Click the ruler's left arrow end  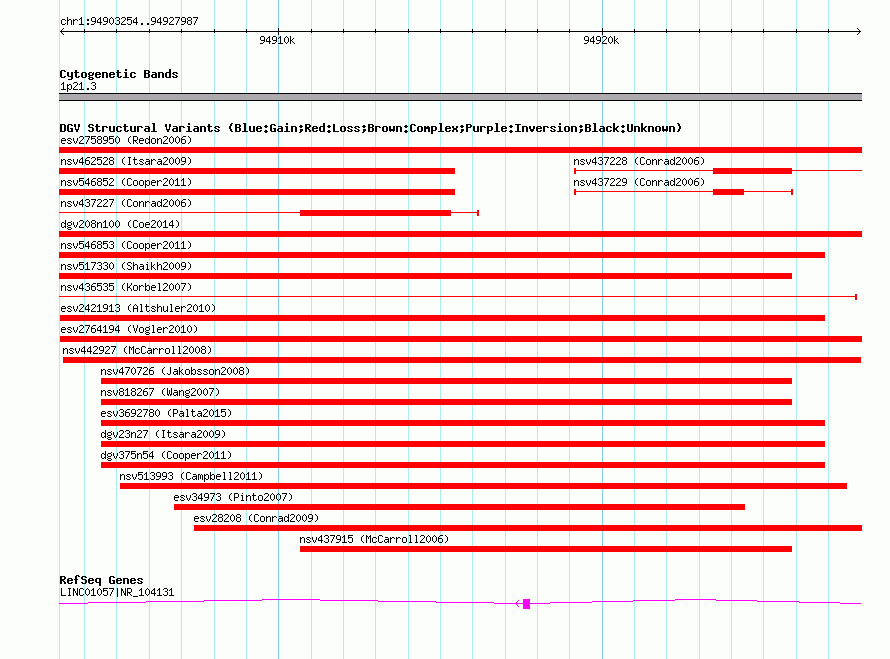(x=62, y=32)
